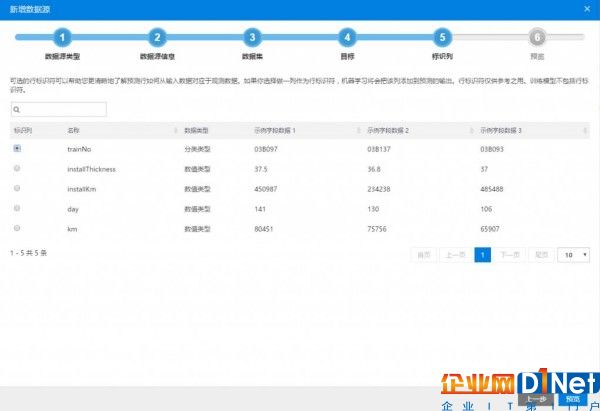Image resolution: width=600 pixels, height=411 pixels.
Task: Click the km name cell
Action: 72,229
